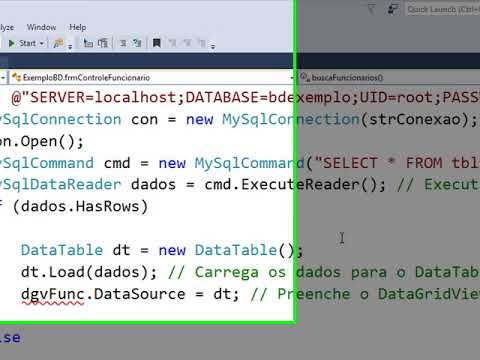Click 'MySqlConnection' after the new keyword

[x=291, y=119]
